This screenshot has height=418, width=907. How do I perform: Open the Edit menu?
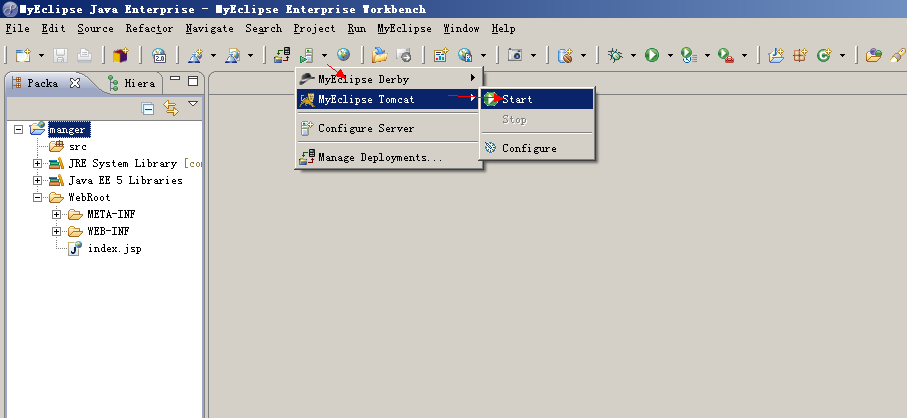53,28
